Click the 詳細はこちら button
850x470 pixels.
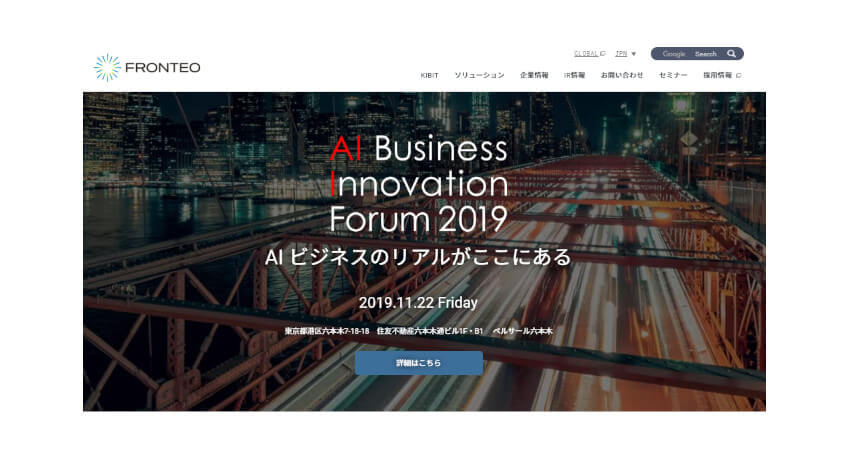pos(419,363)
